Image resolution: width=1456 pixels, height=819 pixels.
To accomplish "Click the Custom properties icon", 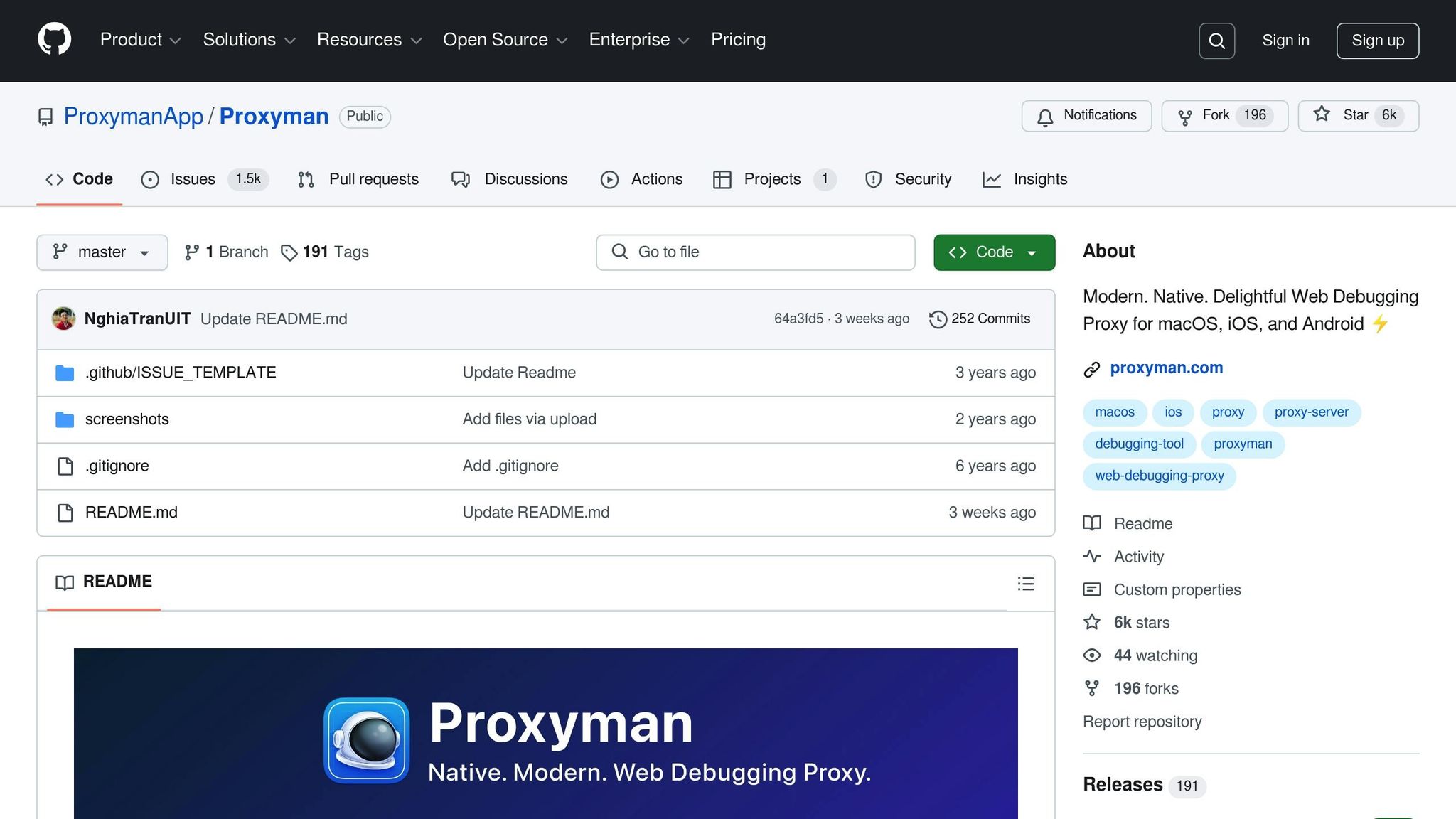I will pyautogui.click(x=1092, y=589).
